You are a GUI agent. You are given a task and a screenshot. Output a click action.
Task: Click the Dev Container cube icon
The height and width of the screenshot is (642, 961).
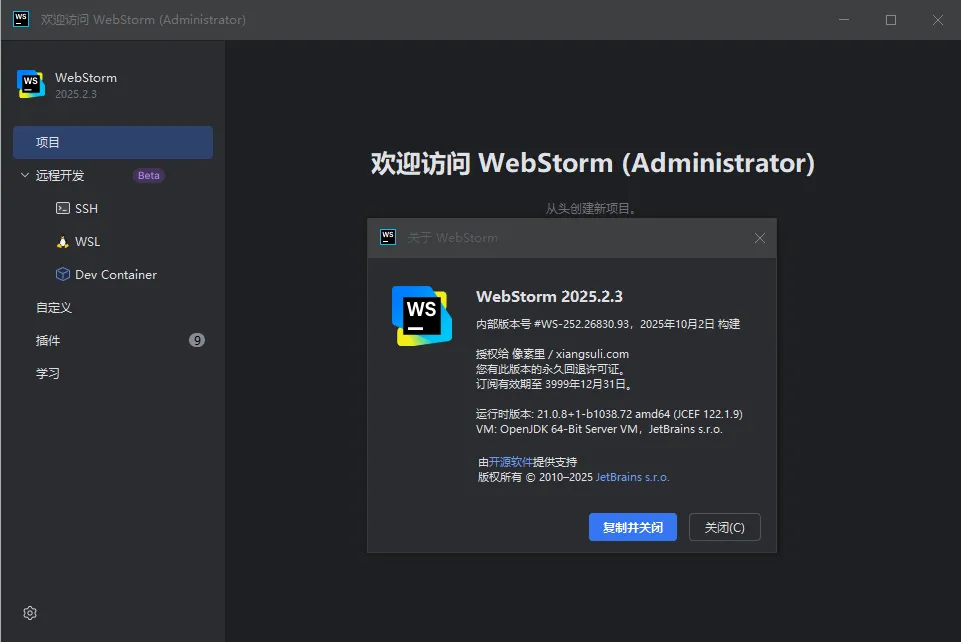63,275
